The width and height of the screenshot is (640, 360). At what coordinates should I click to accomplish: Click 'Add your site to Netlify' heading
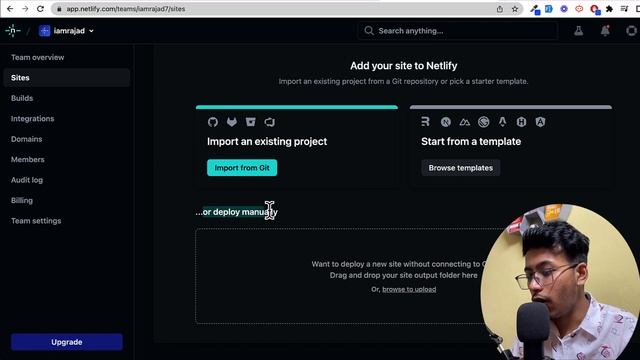(x=404, y=66)
